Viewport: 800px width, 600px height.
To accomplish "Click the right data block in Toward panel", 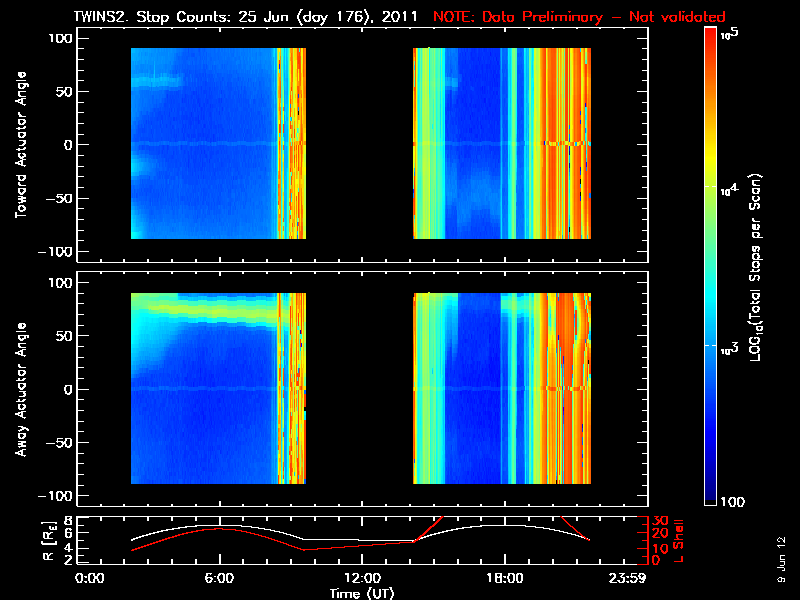I will tap(501, 143).
